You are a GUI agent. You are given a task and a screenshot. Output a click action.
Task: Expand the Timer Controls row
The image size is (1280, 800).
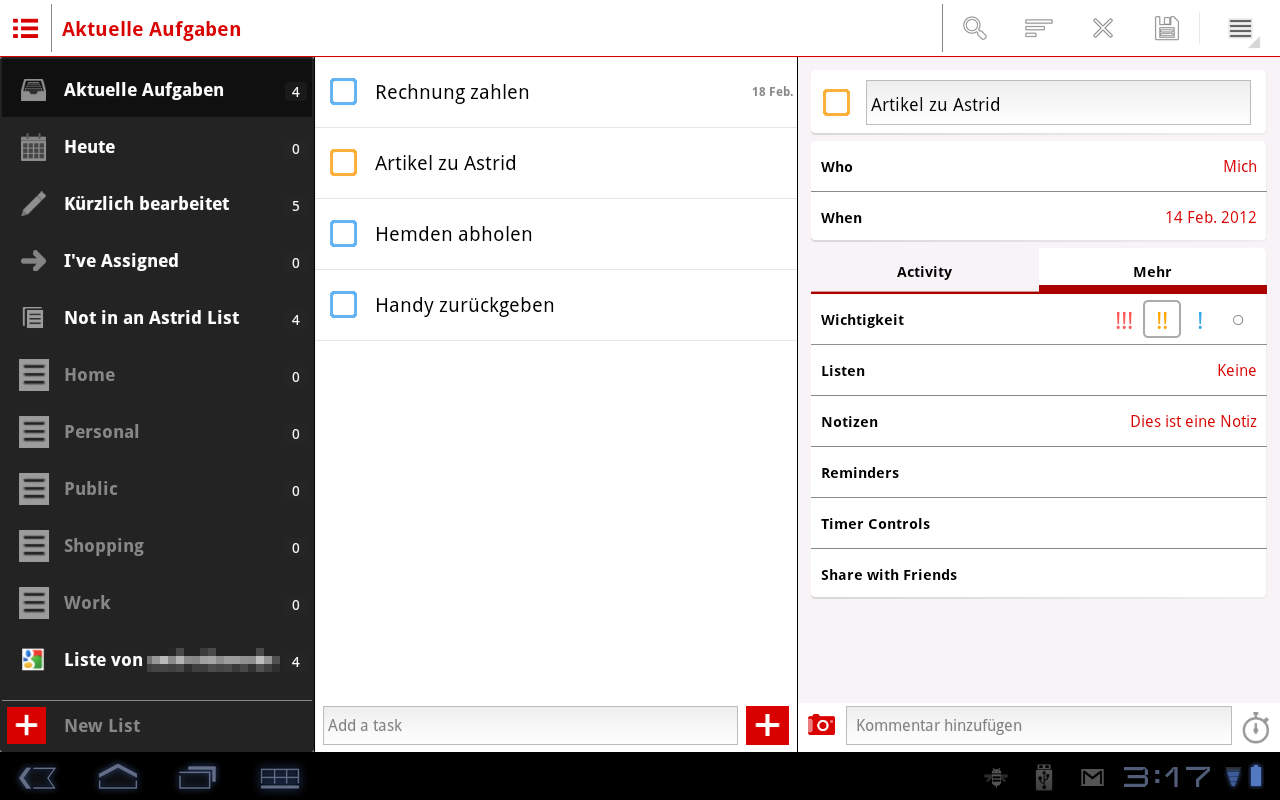pos(1038,524)
